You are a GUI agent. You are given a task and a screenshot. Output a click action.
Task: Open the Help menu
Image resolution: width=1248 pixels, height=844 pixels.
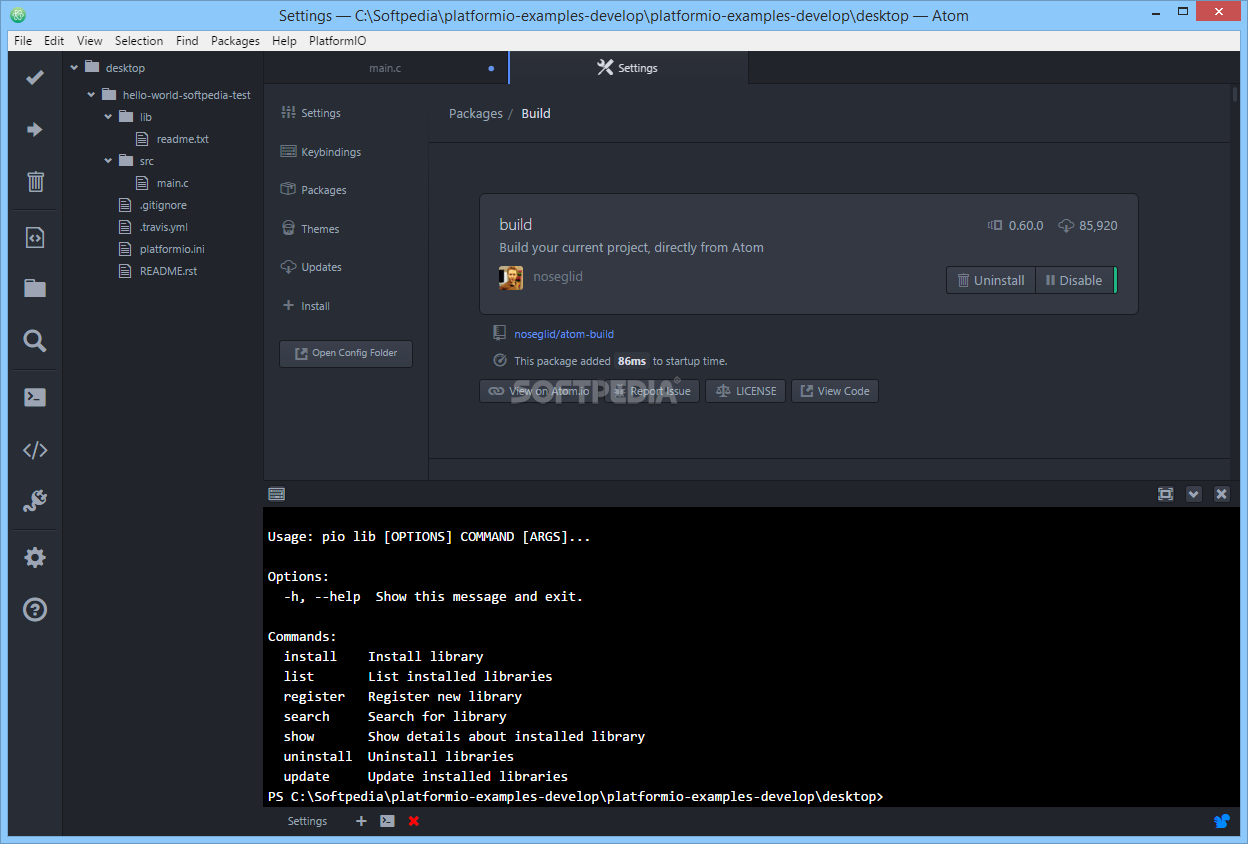(x=284, y=41)
